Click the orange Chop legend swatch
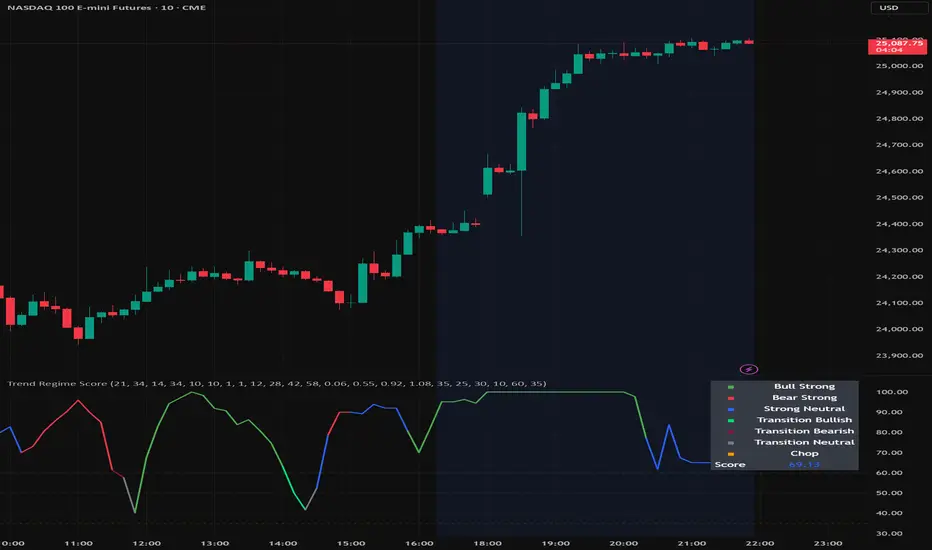The width and height of the screenshot is (932, 550). tap(731, 454)
